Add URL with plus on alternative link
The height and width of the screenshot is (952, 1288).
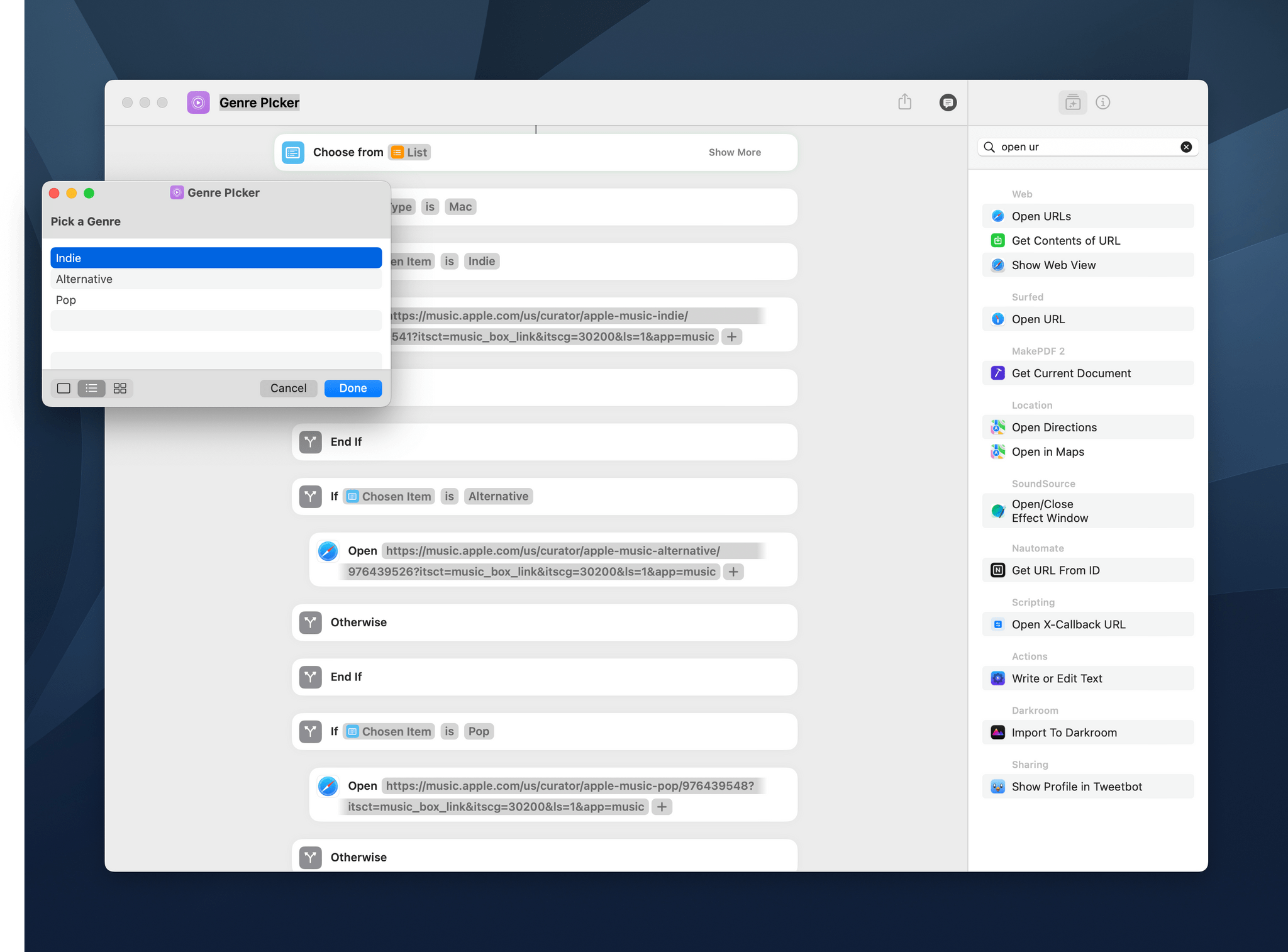[733, 572]
